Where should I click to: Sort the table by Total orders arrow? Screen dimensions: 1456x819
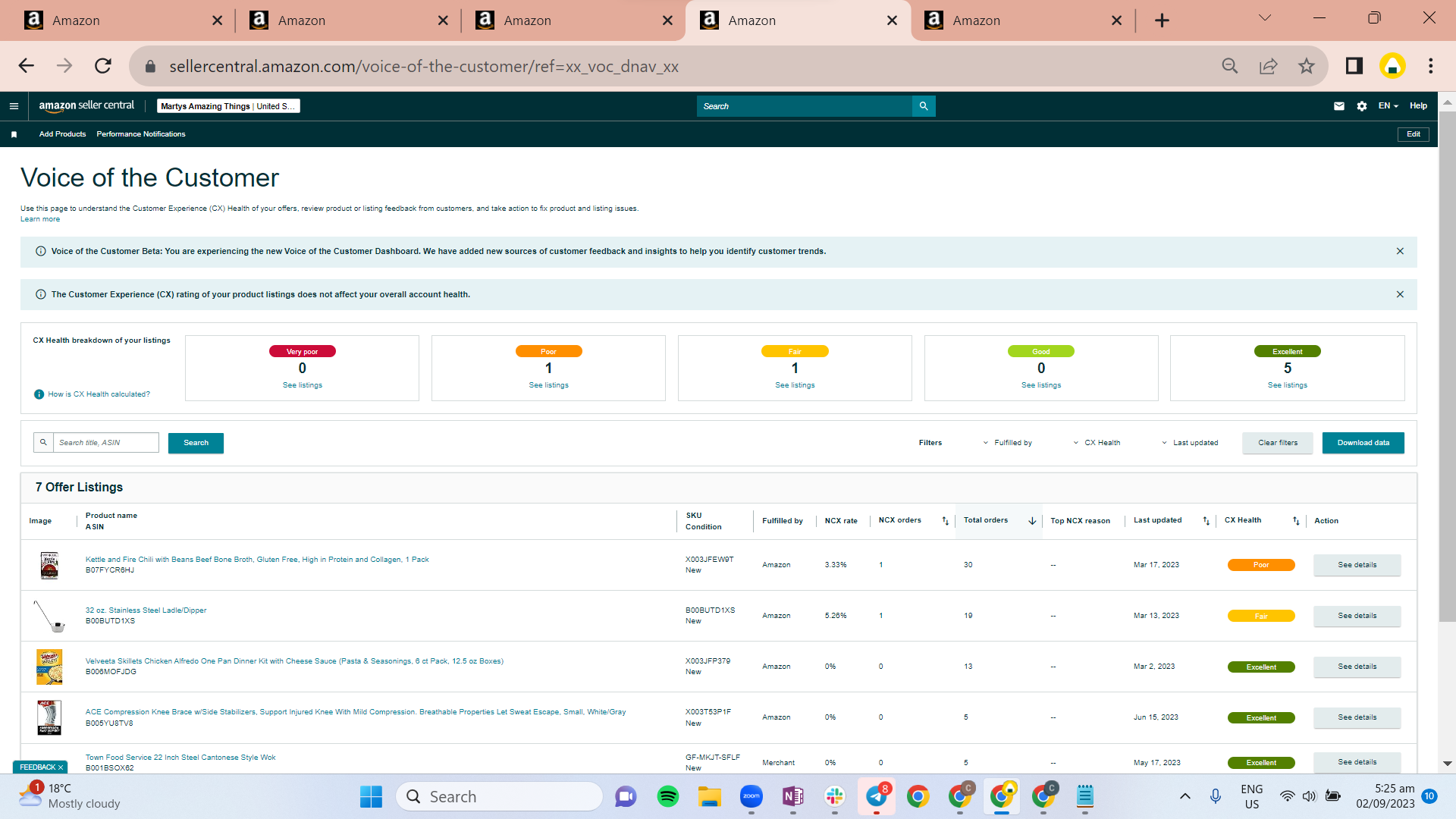coord(1032,521)
